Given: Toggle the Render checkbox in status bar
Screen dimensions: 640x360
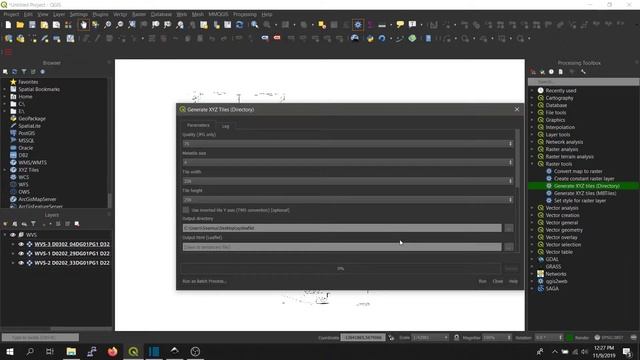Looking at the screenshot, I should point(570,338).
